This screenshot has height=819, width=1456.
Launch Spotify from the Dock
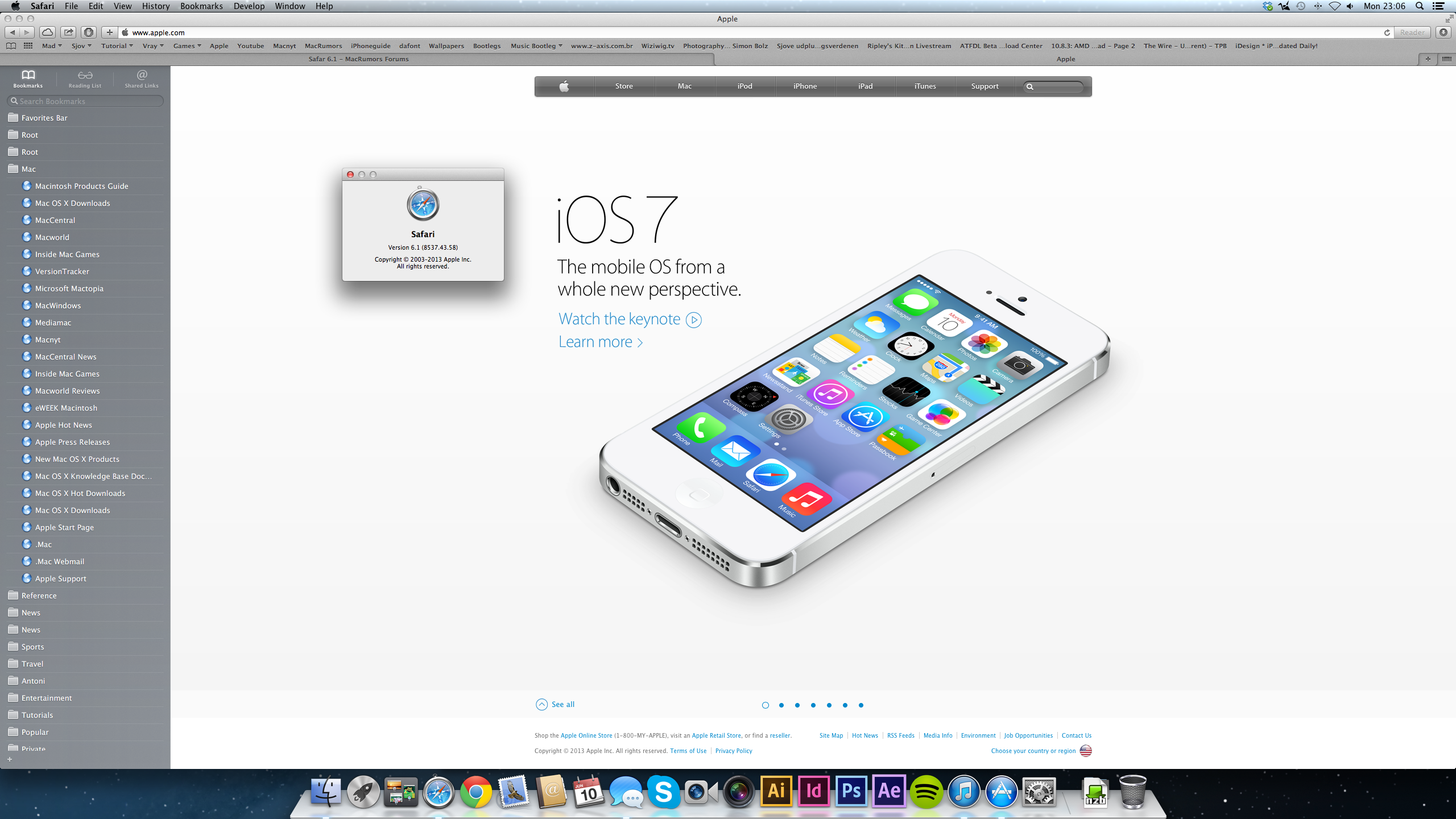tap(926, 791)
